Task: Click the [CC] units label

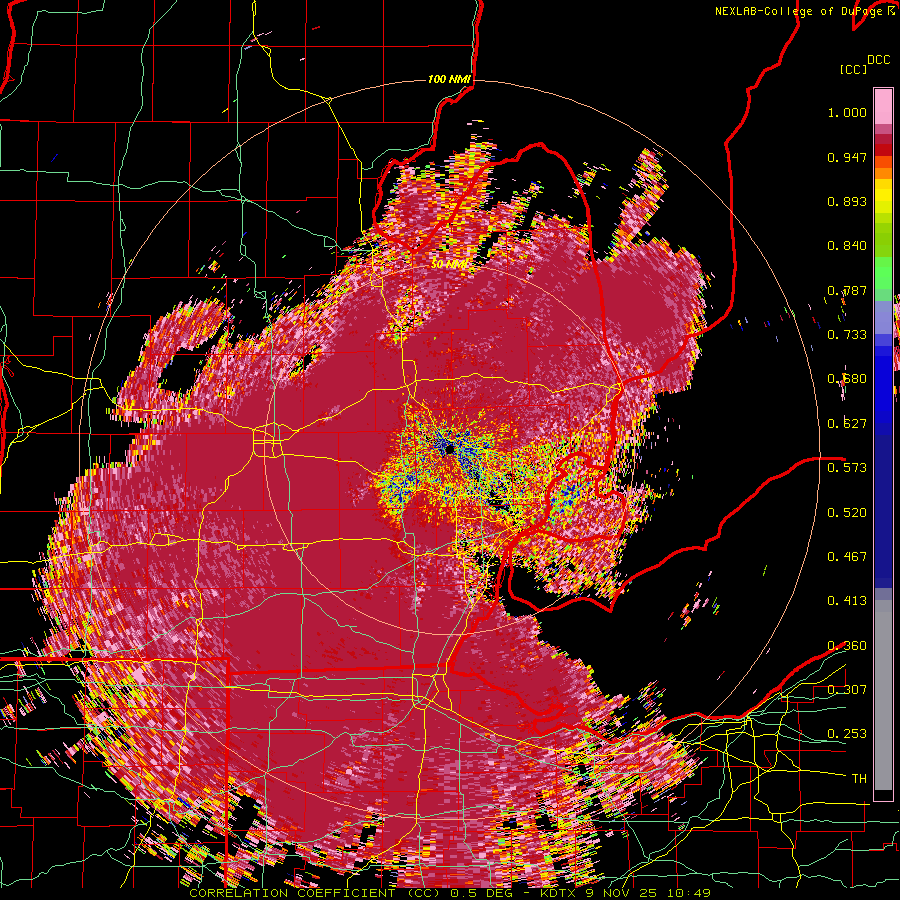Action: click(853, 69)
